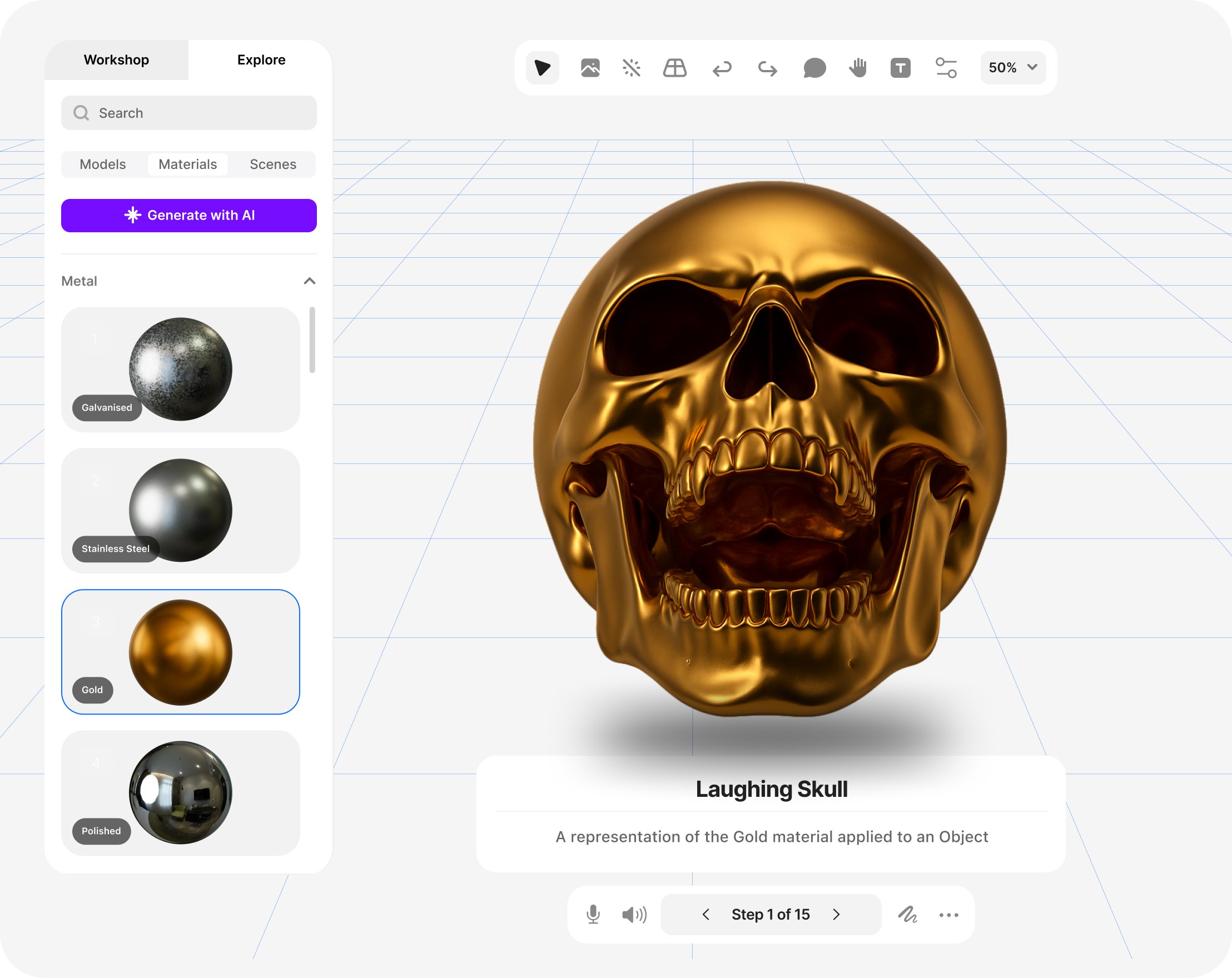Switch to the Scenes category tab

[x=272, y=164]
